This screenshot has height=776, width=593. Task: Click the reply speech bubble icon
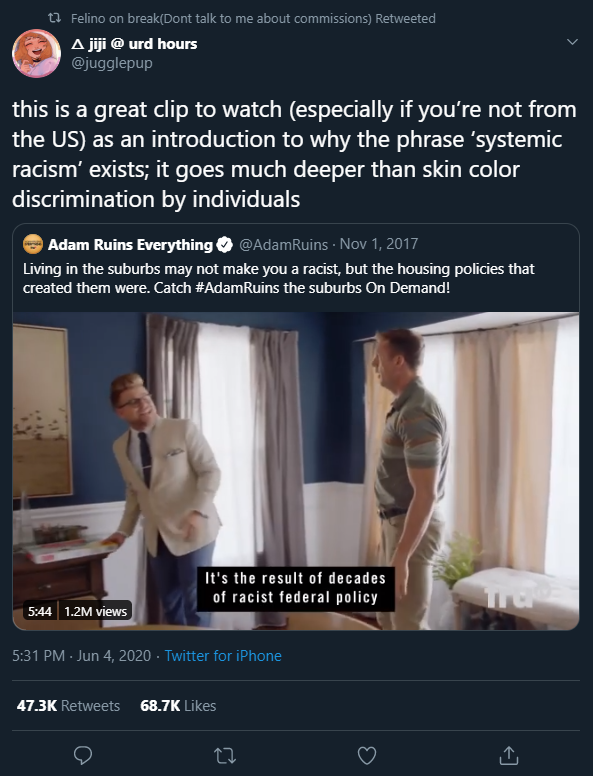click(83, 755)
